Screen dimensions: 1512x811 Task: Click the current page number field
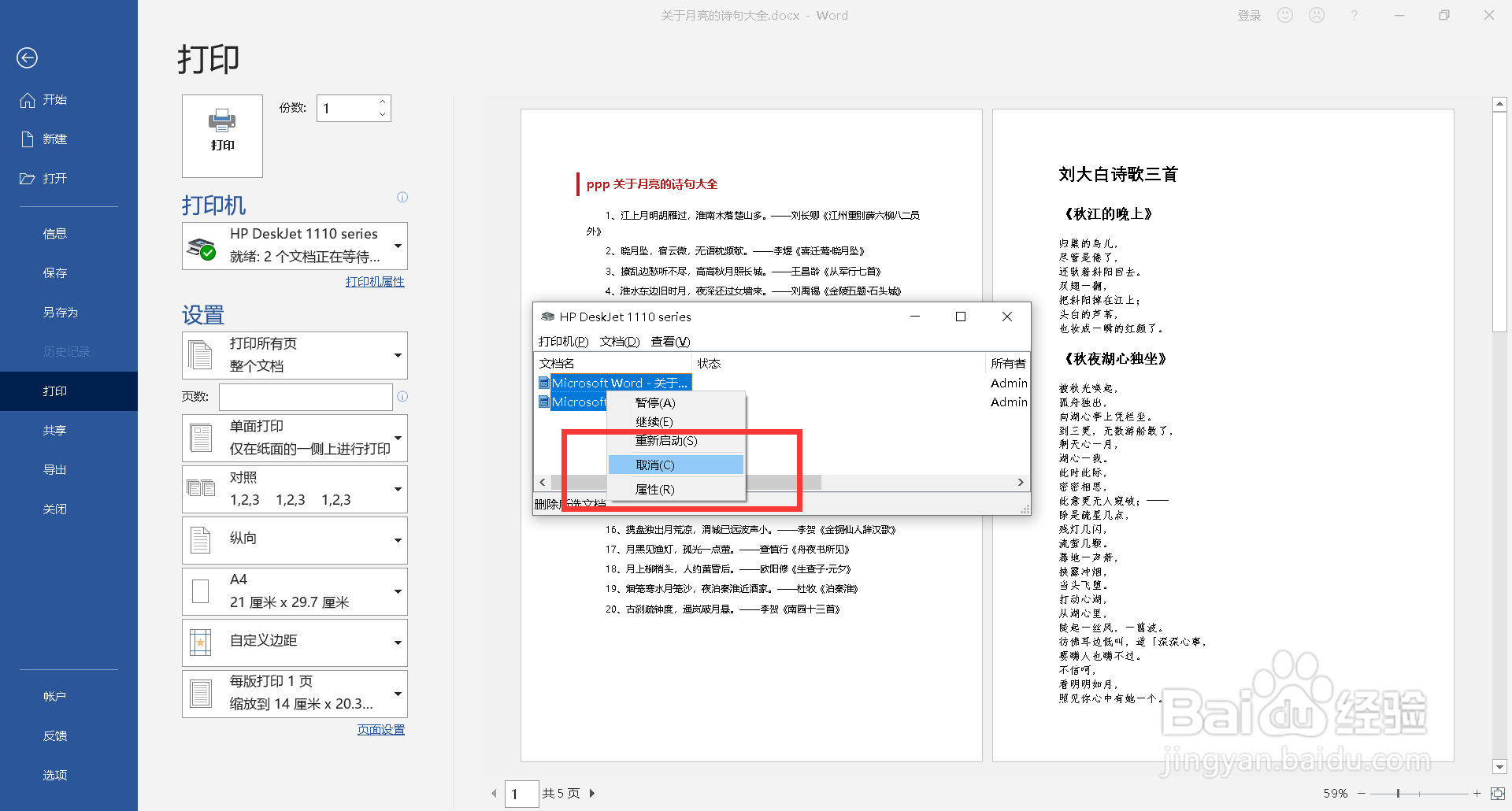click(x=521, y=793)
